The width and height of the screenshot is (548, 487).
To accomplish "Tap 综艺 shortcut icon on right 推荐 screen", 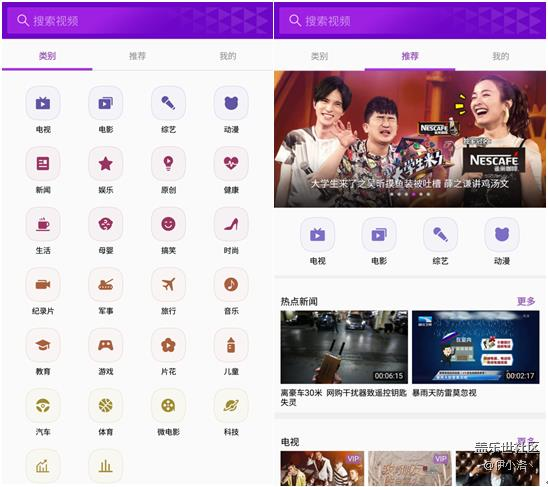I will pos(440,235).
